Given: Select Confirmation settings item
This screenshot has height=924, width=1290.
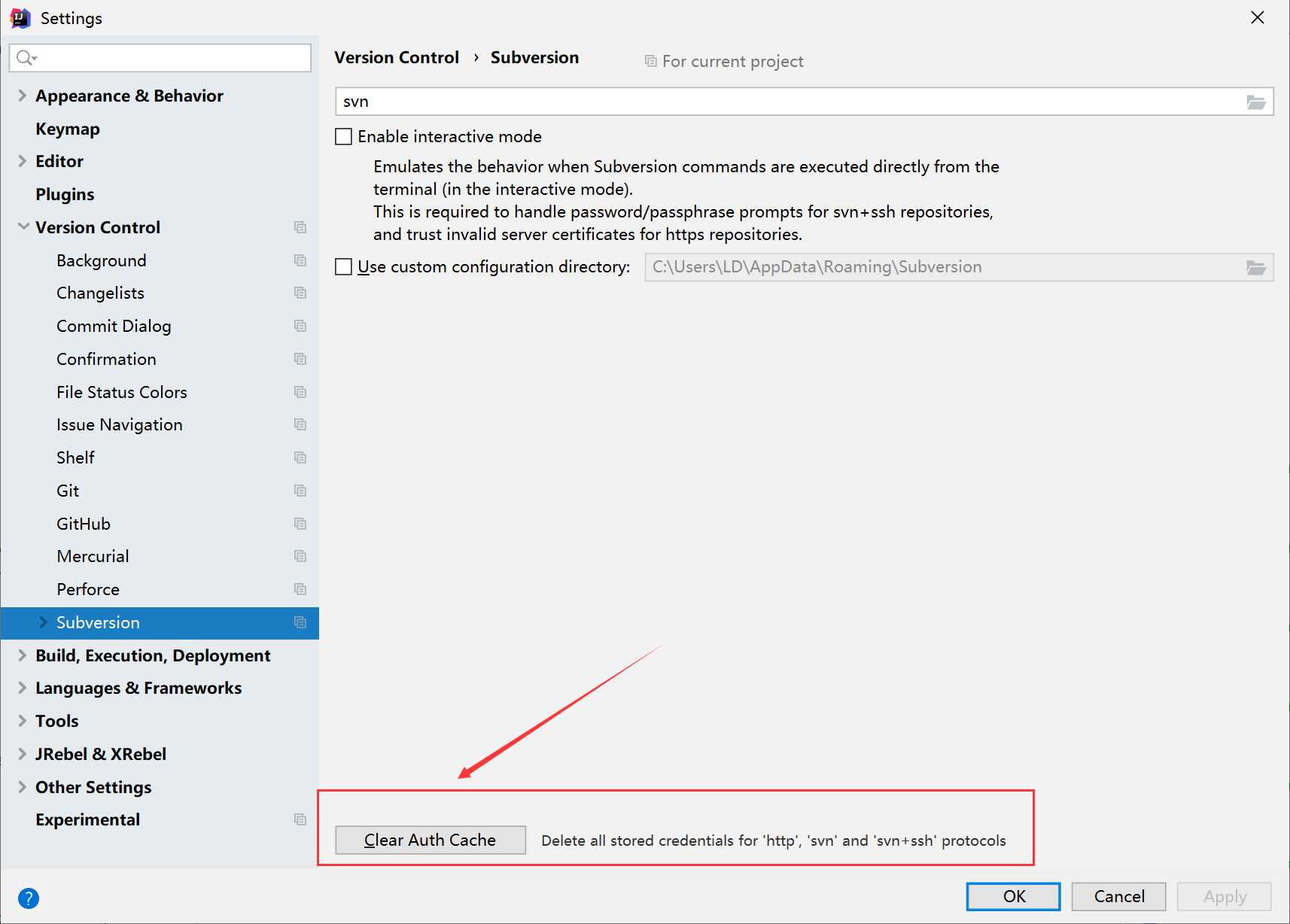Looking at the screenshot, I should coord(106,359).
